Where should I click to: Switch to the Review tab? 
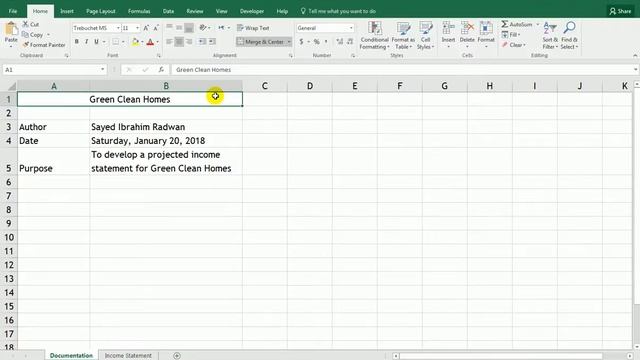(x=195, y=11)
